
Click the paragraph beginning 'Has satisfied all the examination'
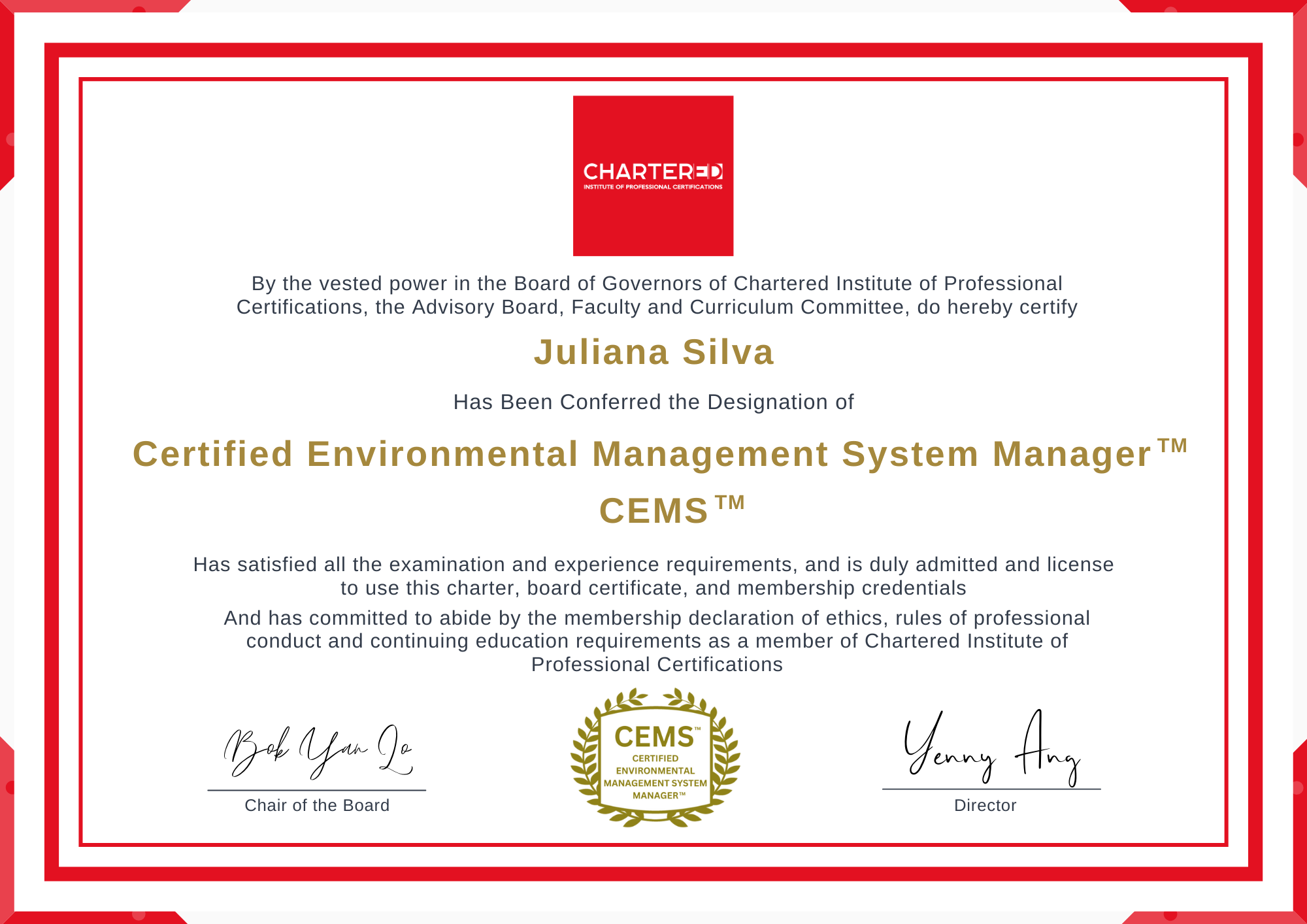(x=653, y=576)
